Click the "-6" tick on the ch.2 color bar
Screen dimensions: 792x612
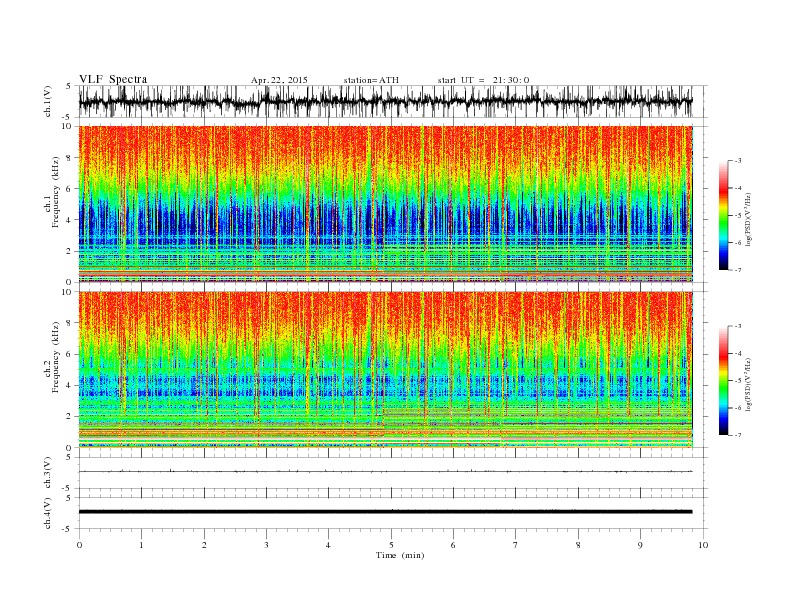tap(737, 408)
